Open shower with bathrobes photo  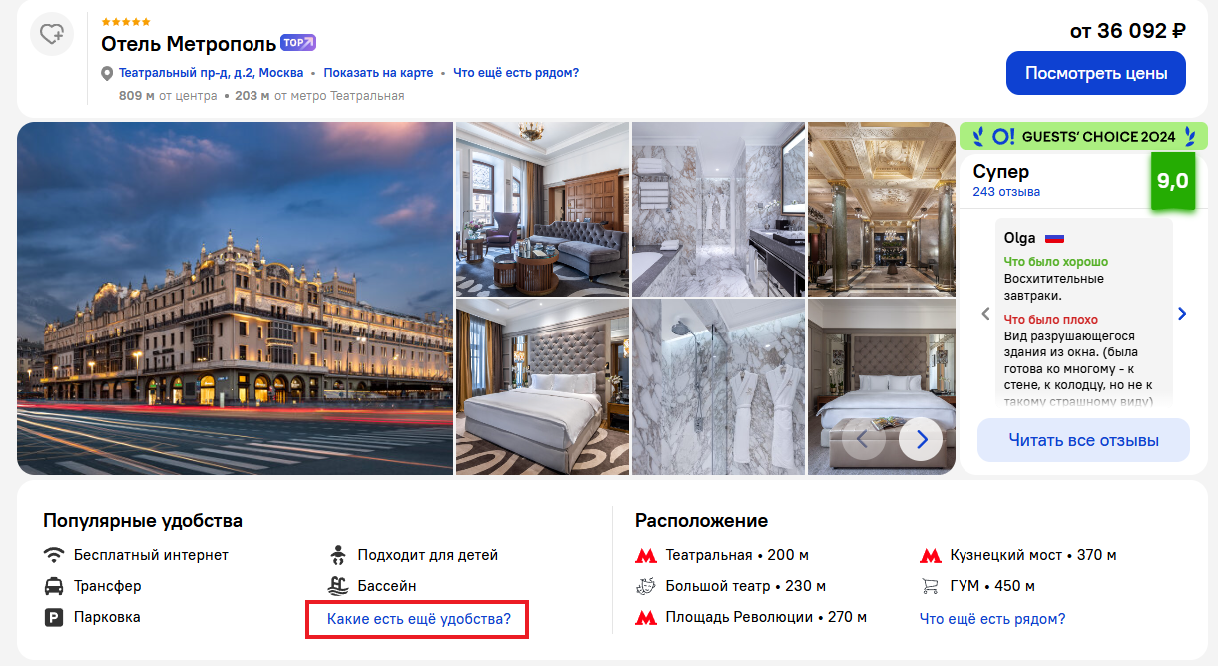718,387
